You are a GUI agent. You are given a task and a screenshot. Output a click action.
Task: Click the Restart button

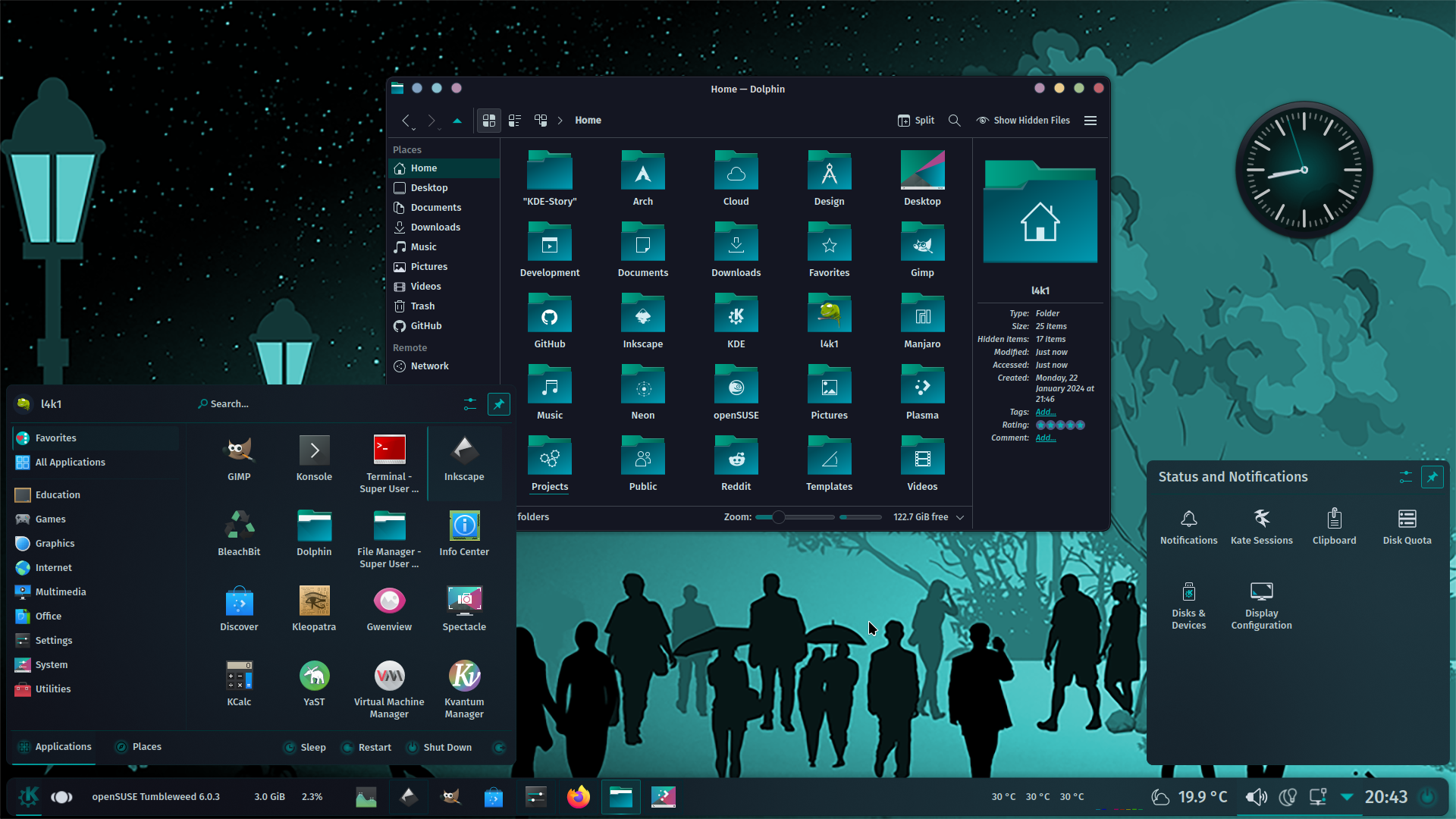pyautogui.click(x=366, y=747)
